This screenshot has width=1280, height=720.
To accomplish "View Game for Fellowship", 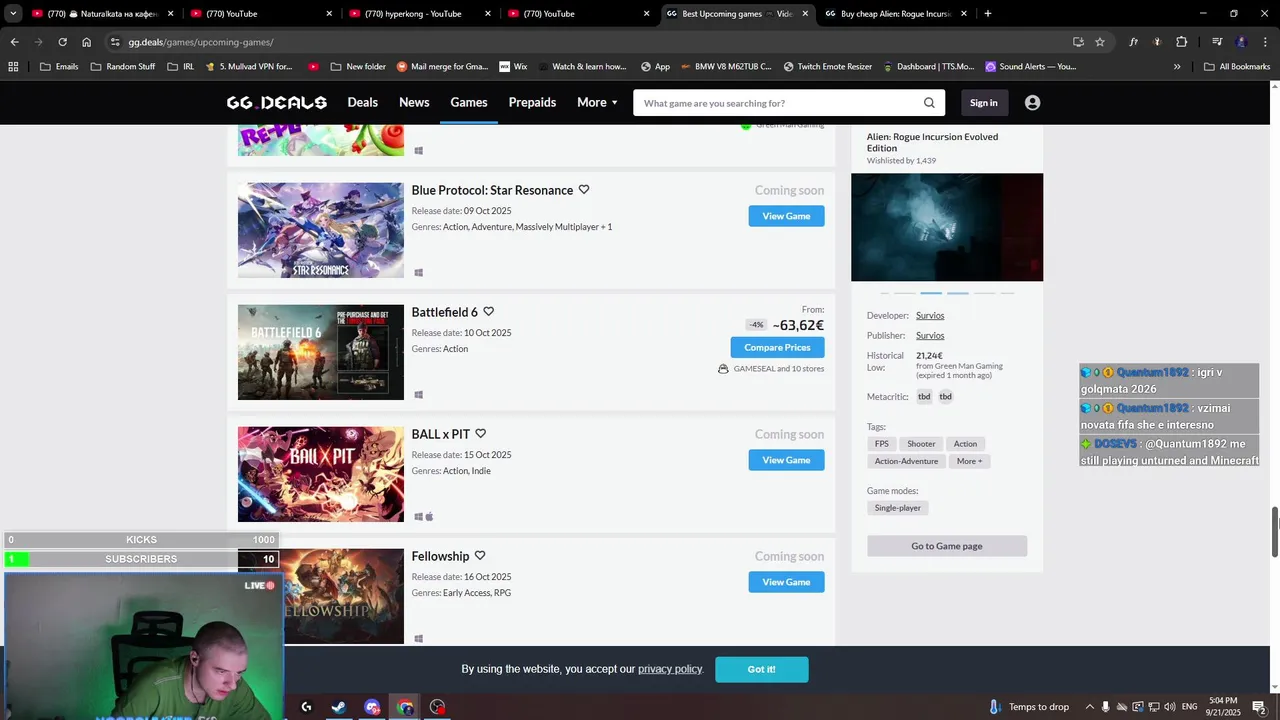I will (x=786, y=582).
